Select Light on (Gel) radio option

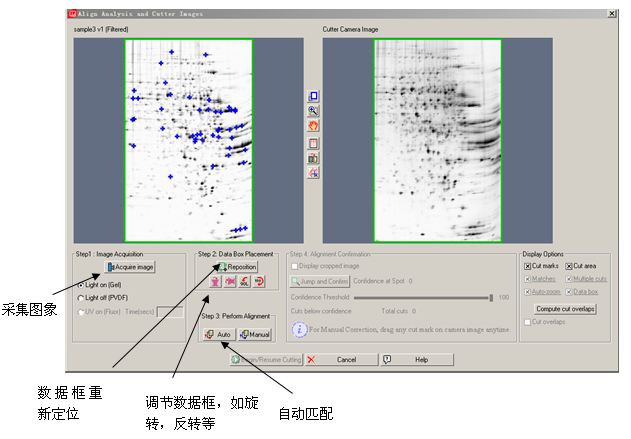[x=81, y=285]
